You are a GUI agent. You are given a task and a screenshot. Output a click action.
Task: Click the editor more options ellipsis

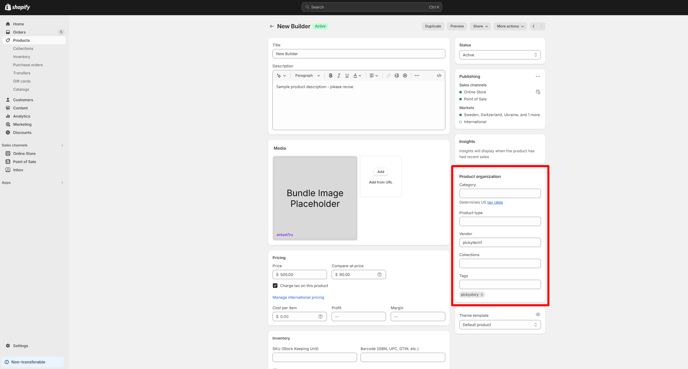(x=417, y=75)
